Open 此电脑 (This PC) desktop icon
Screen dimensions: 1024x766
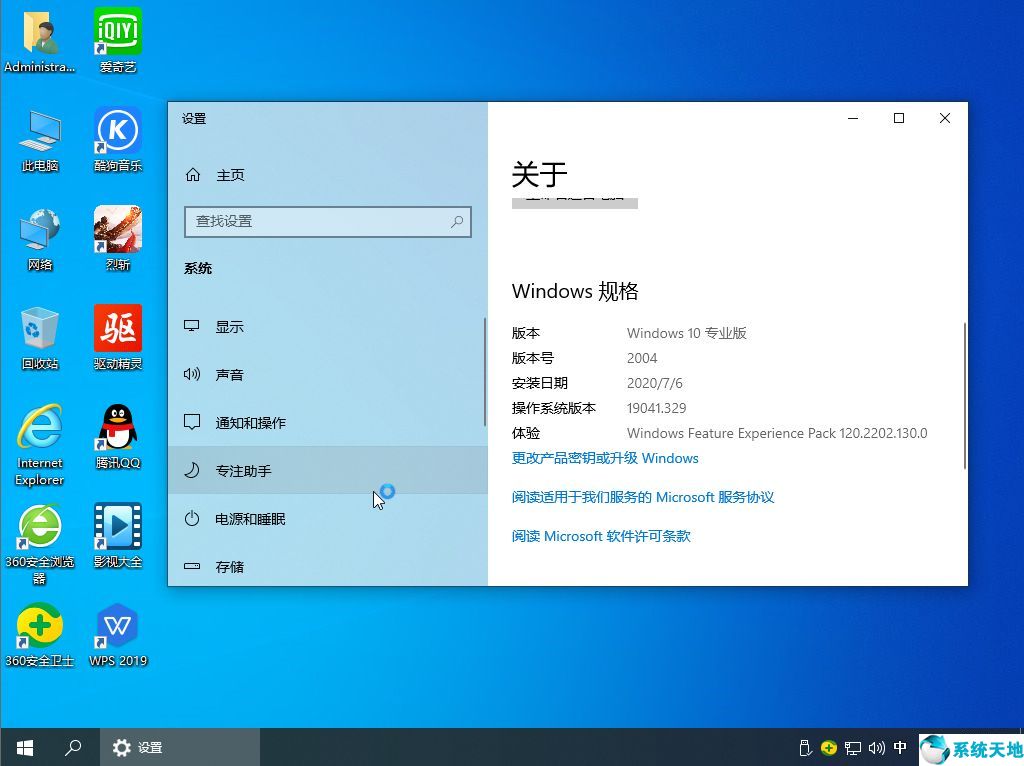[40, 140]
